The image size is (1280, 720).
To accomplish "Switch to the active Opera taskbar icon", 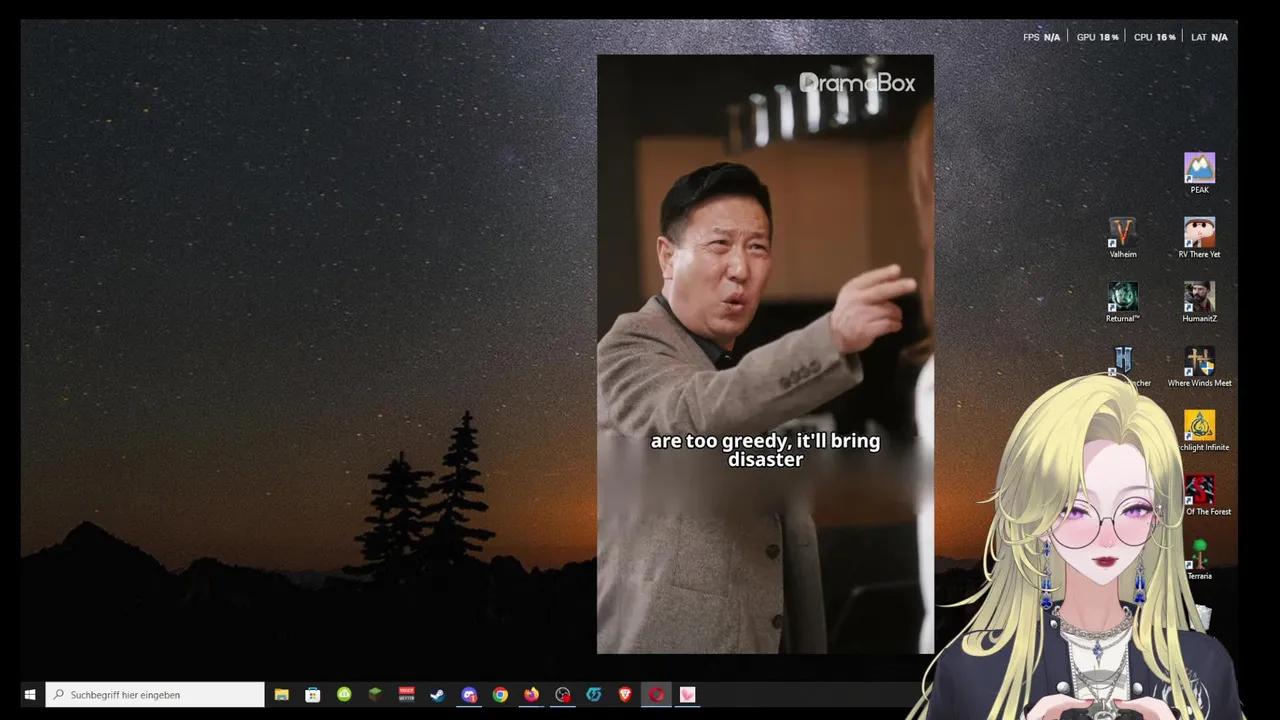I will (x=656, y=695).
